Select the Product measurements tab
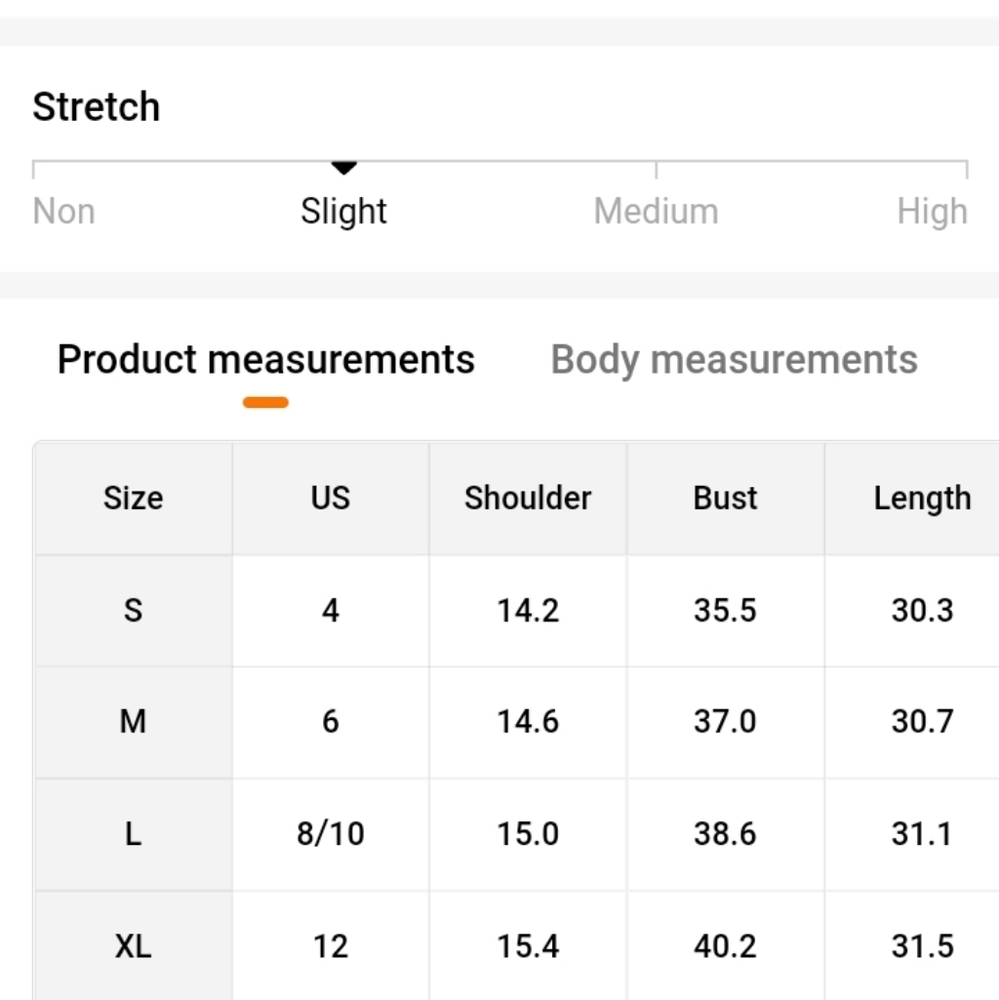 [x=266, y=359]
